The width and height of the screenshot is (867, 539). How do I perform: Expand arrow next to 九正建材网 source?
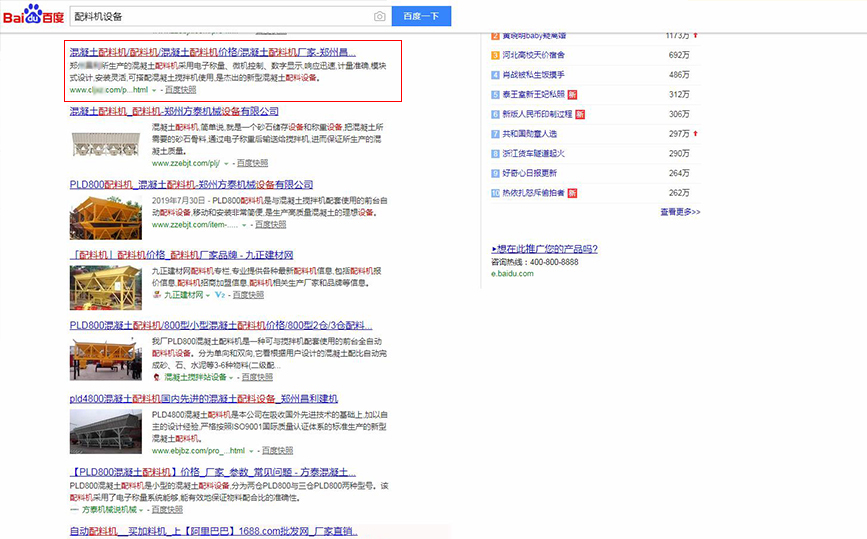click(208, 296)
